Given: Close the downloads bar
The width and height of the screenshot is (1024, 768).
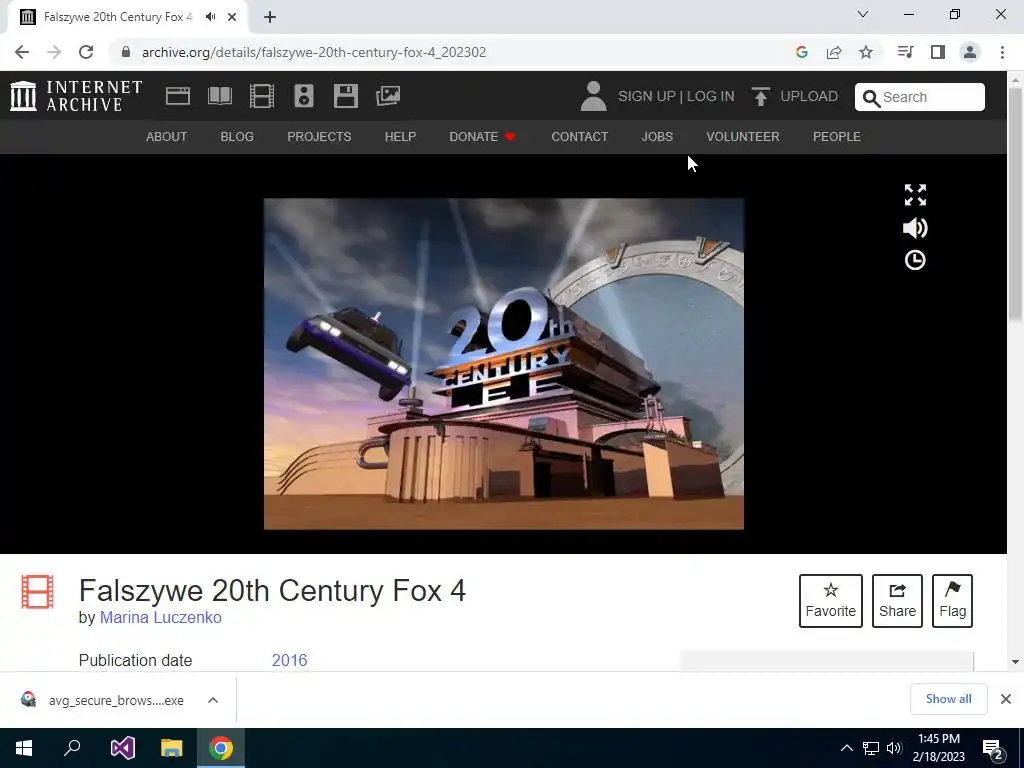Looking at the screenshot, I should coord(1006,699).
